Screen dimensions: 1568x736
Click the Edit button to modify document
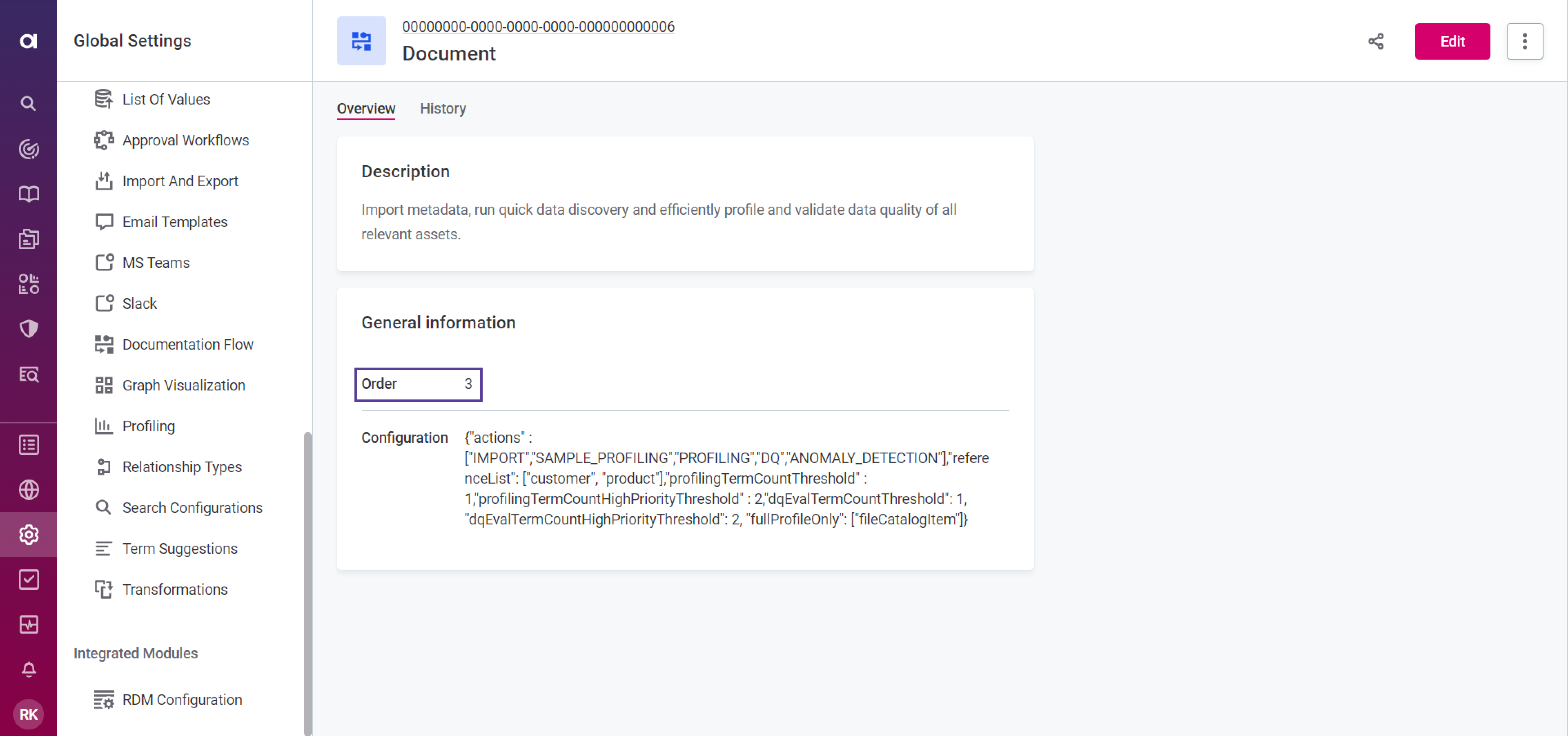point(1452,41)
